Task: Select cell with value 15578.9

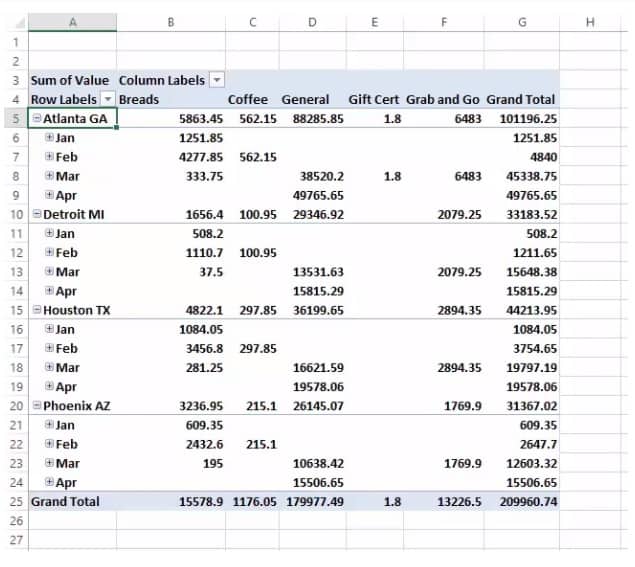Action: pos(171,501)
